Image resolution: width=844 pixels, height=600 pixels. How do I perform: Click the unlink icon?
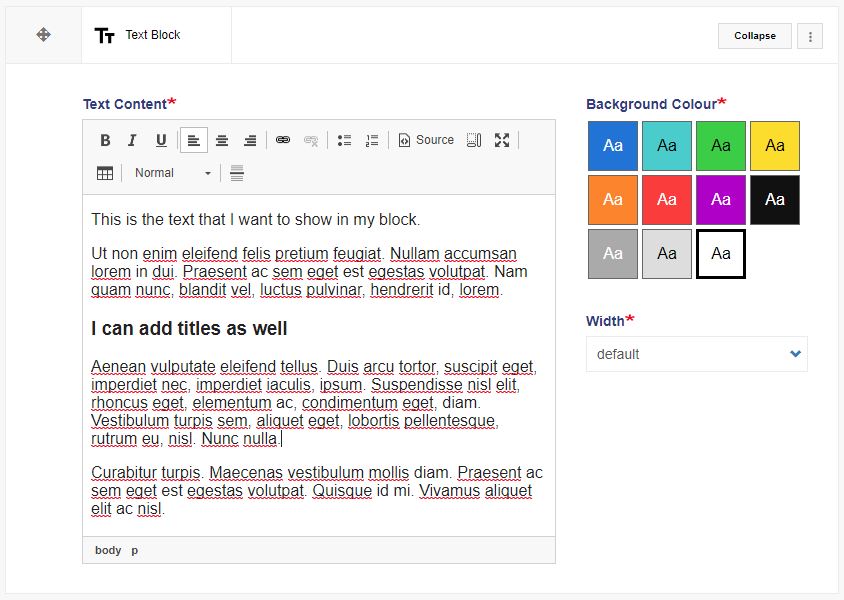point(311,140)
